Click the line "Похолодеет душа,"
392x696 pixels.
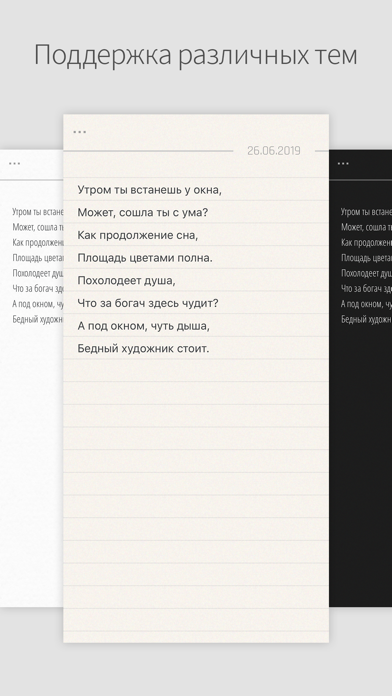coord(127,281)
